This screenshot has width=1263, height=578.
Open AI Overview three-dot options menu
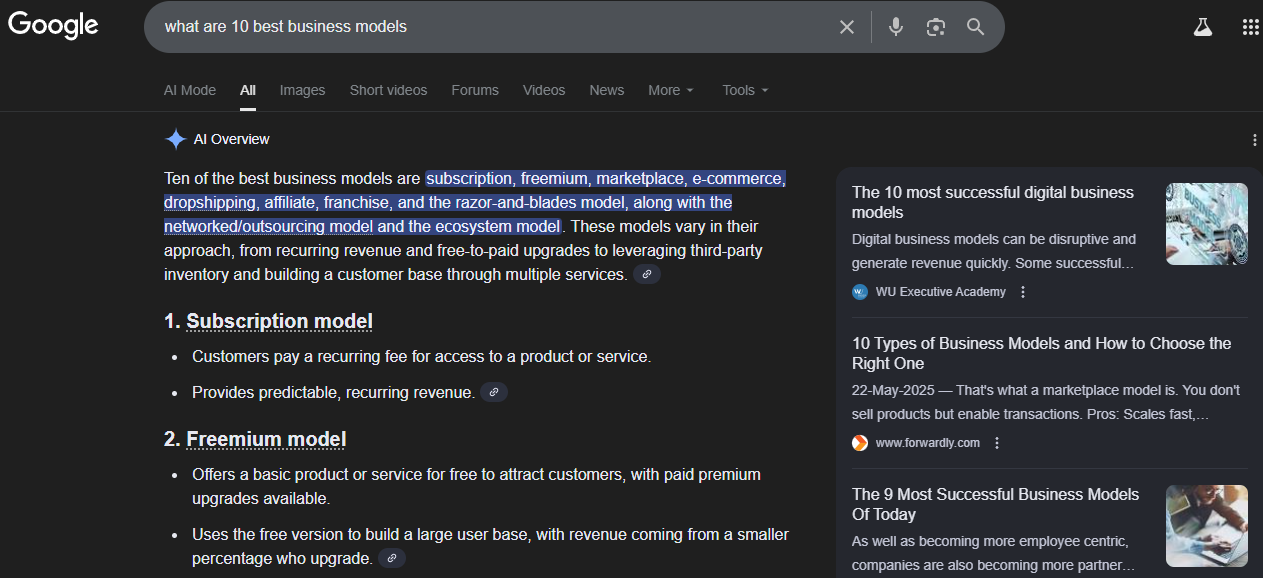[1254, 140]
